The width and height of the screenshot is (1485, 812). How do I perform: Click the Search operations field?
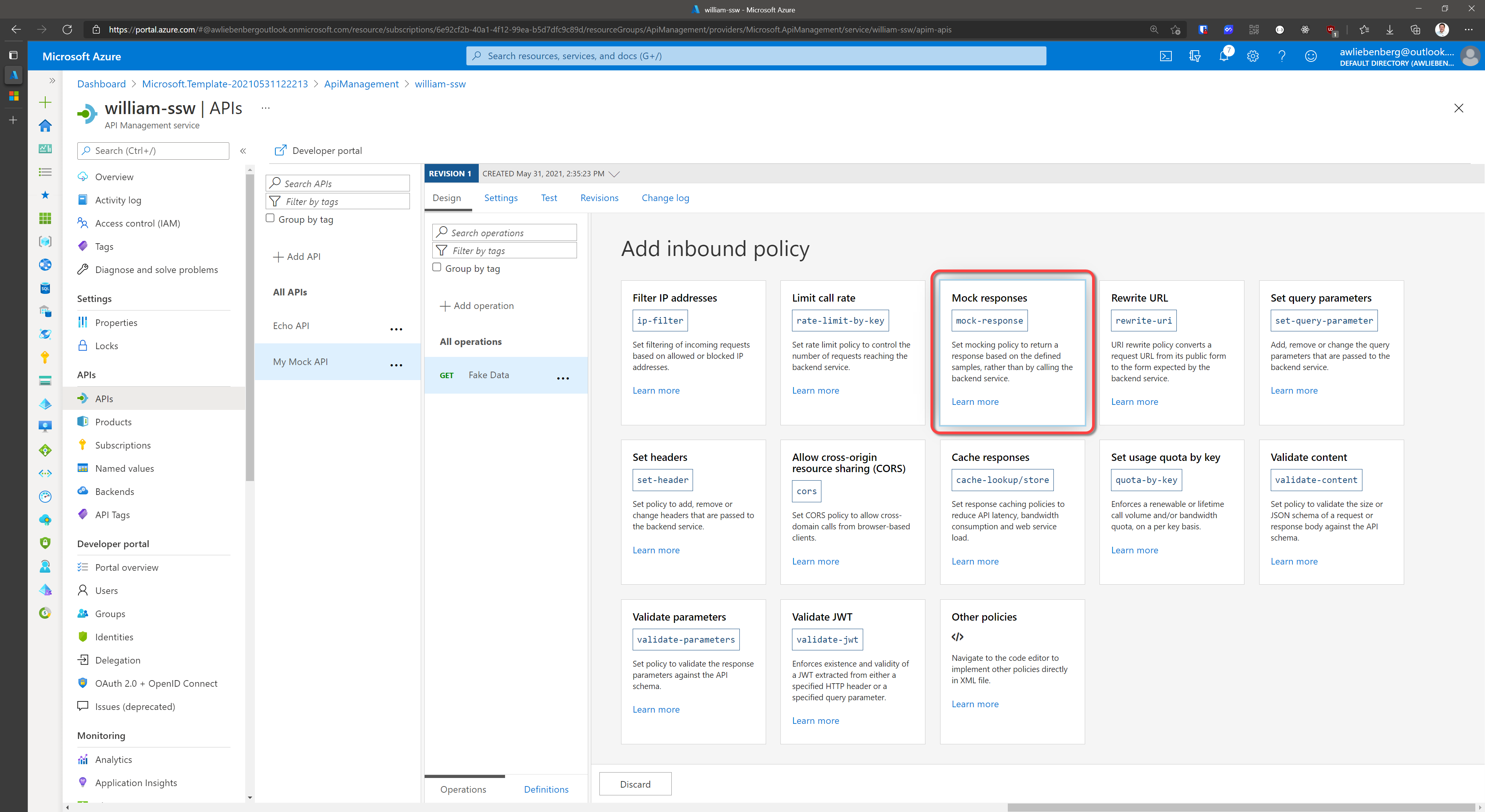tap(504, 232)
